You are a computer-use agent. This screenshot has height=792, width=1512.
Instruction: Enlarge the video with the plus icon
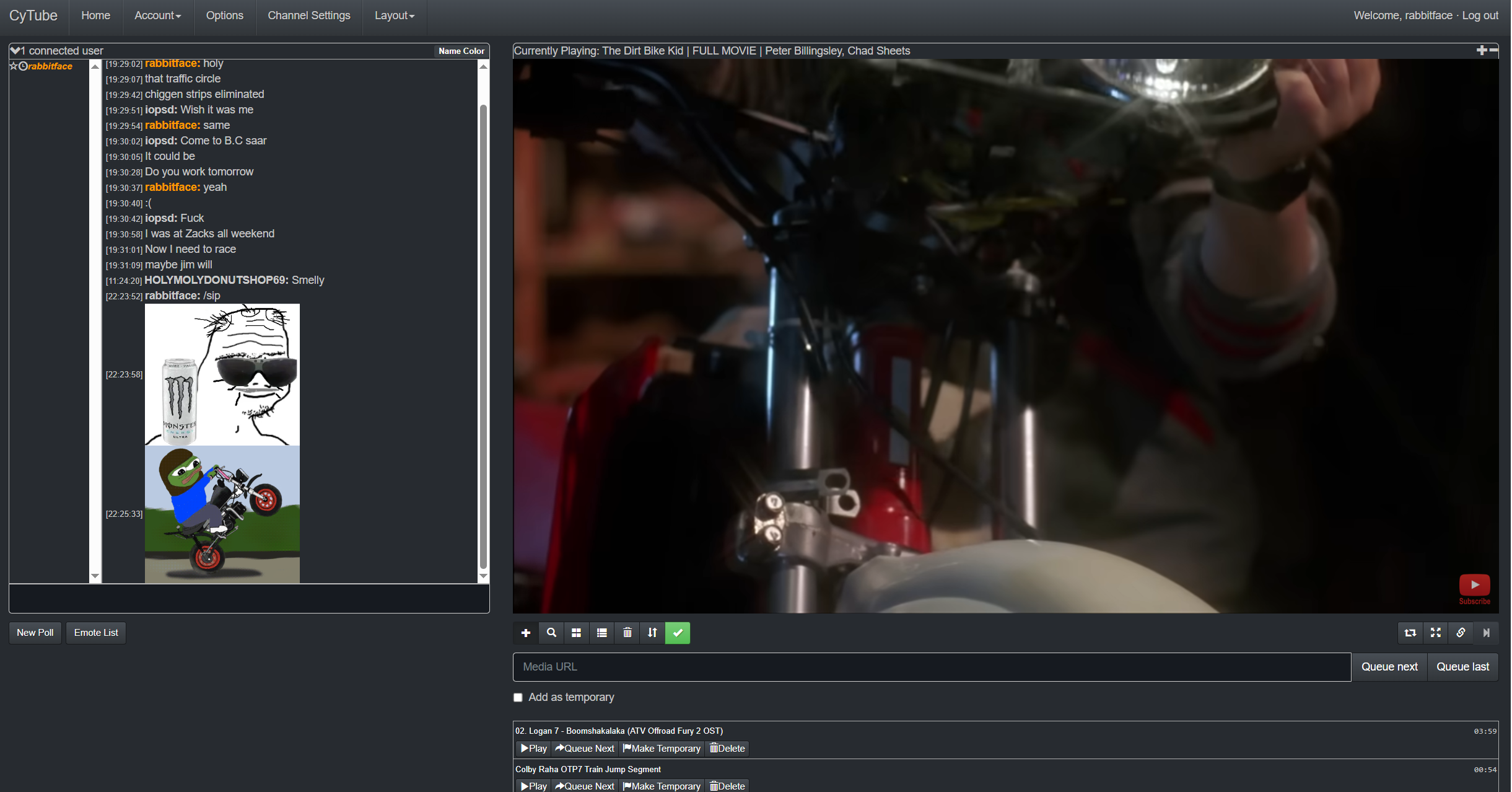click(1482, 50)
